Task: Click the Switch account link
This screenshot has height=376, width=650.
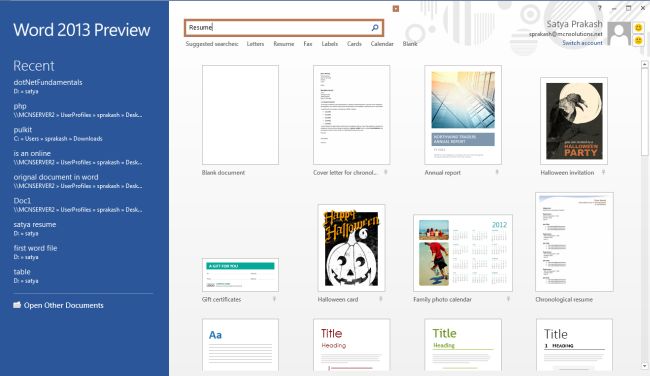Action: click(582, 43)
